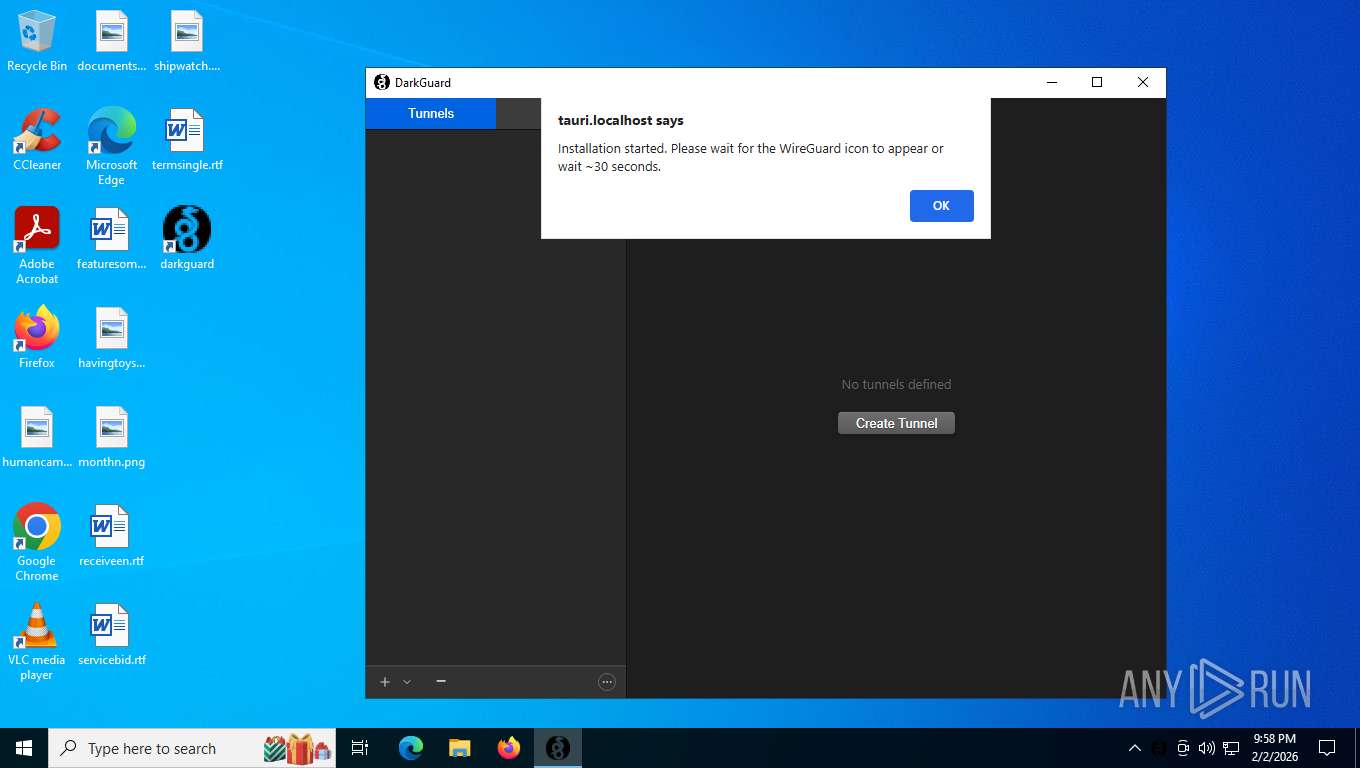1360x768 pixels.
Task: Select the VLC media player icon
Action: point(37,641)
